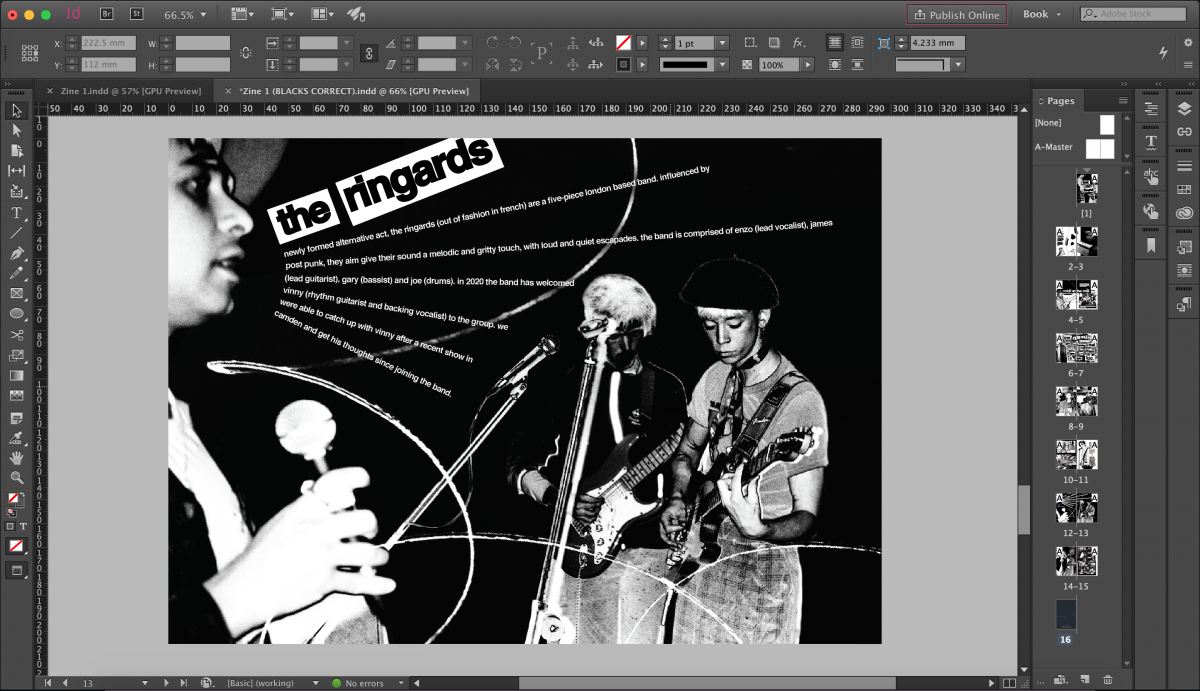The width and height of the screenshot is (1200, 691).
Task: Select the 2–3 spread thumbnail
Action: click(1076, 241)
